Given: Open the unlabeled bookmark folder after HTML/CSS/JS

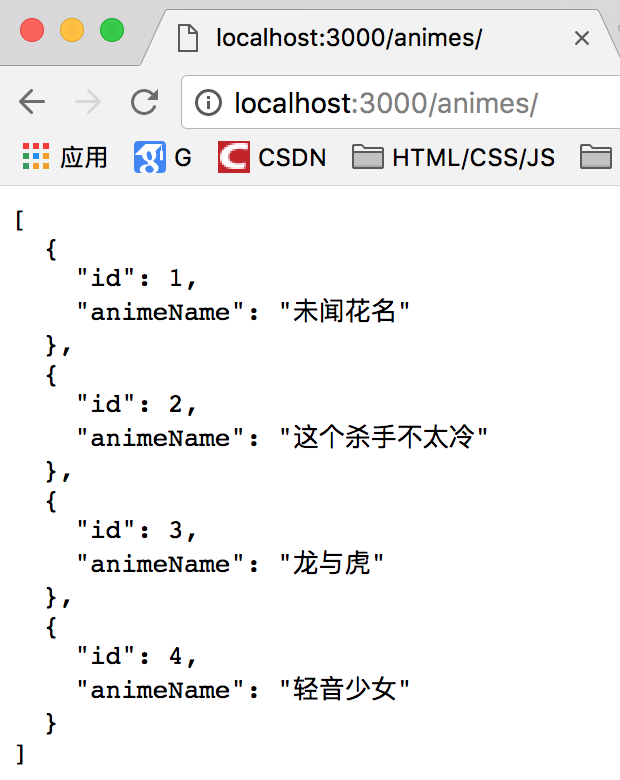Looking at the screenshot, I should tap(596, 157).
